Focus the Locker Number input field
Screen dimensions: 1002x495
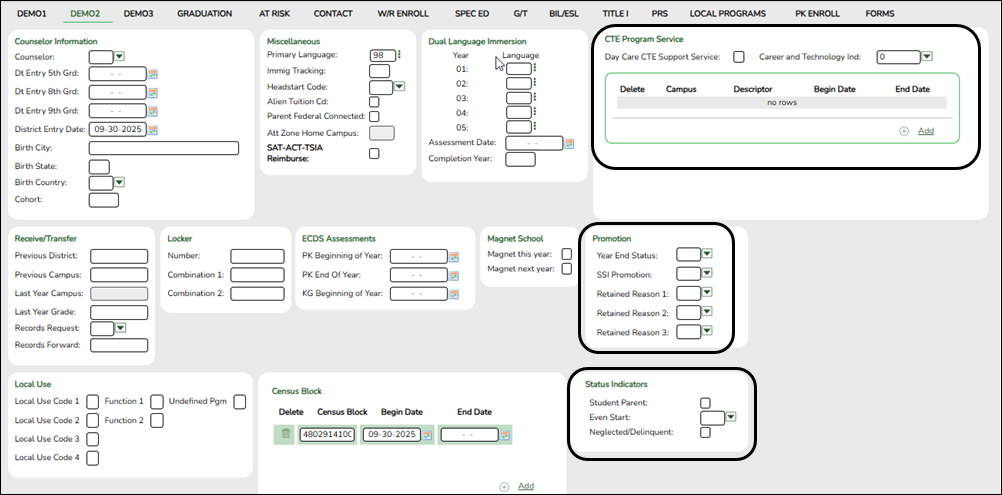point(257,256)
